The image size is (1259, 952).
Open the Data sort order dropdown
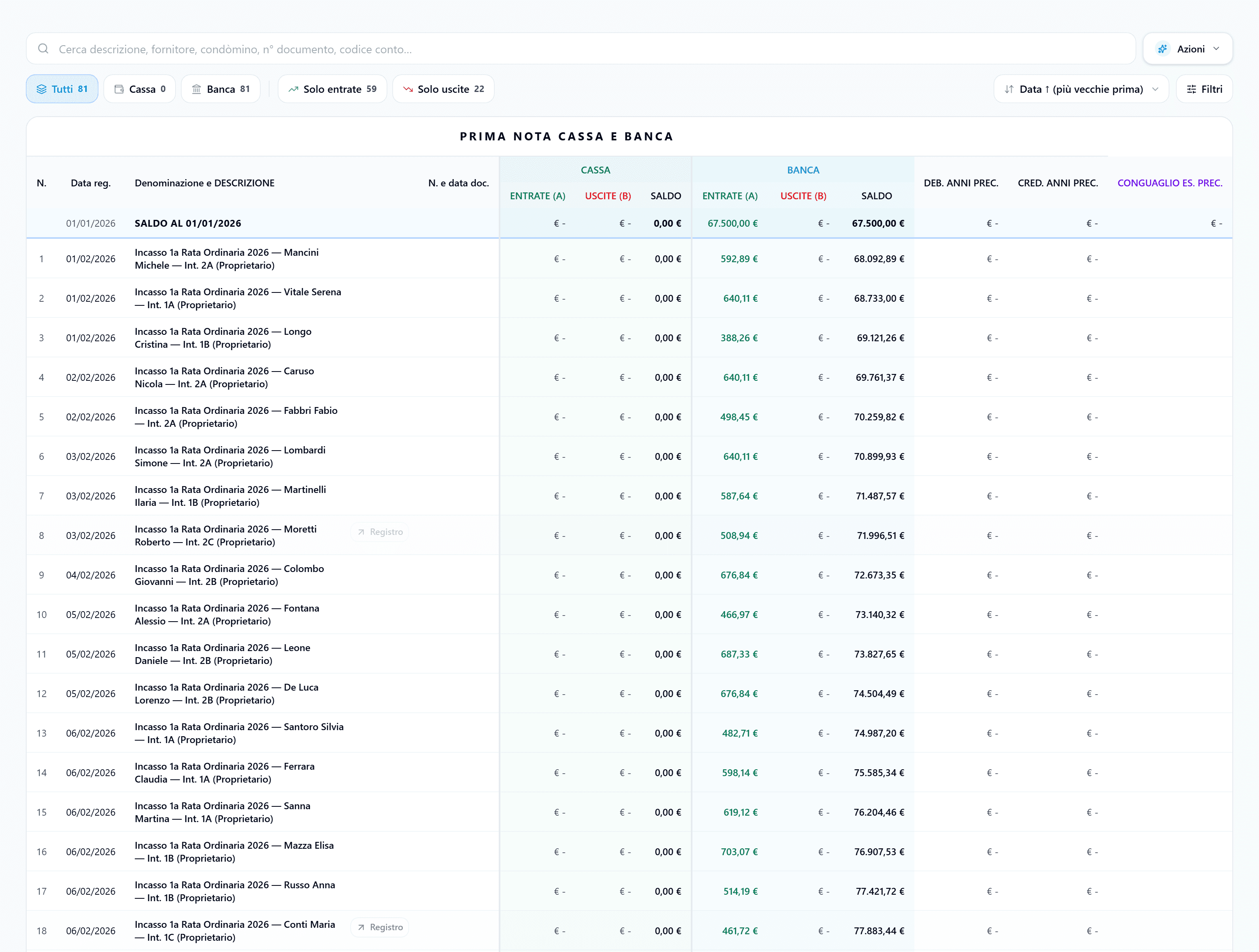click(x=1081, y=89)
